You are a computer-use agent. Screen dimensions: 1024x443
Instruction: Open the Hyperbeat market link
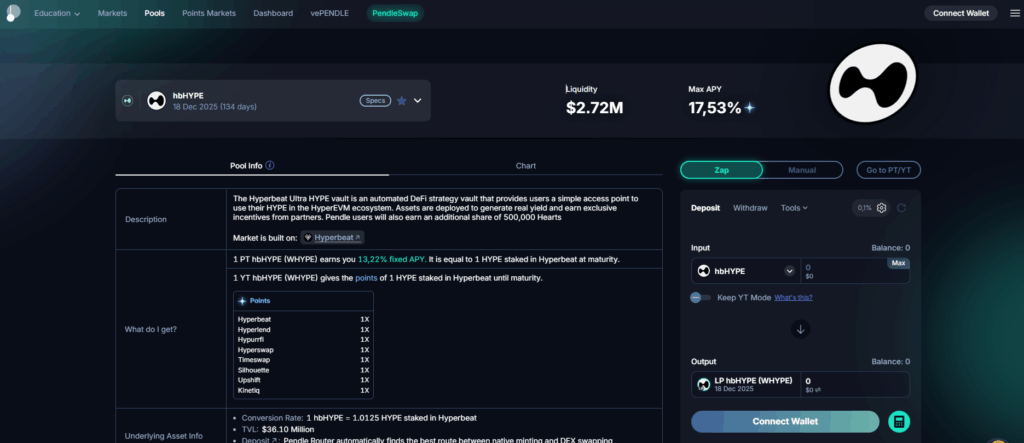pos(332,238)
